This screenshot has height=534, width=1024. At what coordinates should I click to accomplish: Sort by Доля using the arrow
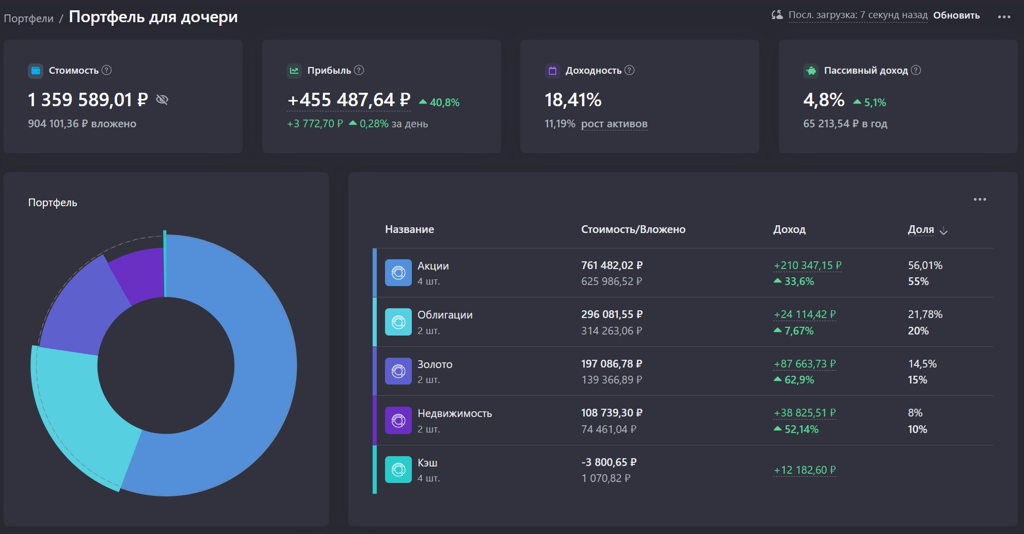pos(943,230)
